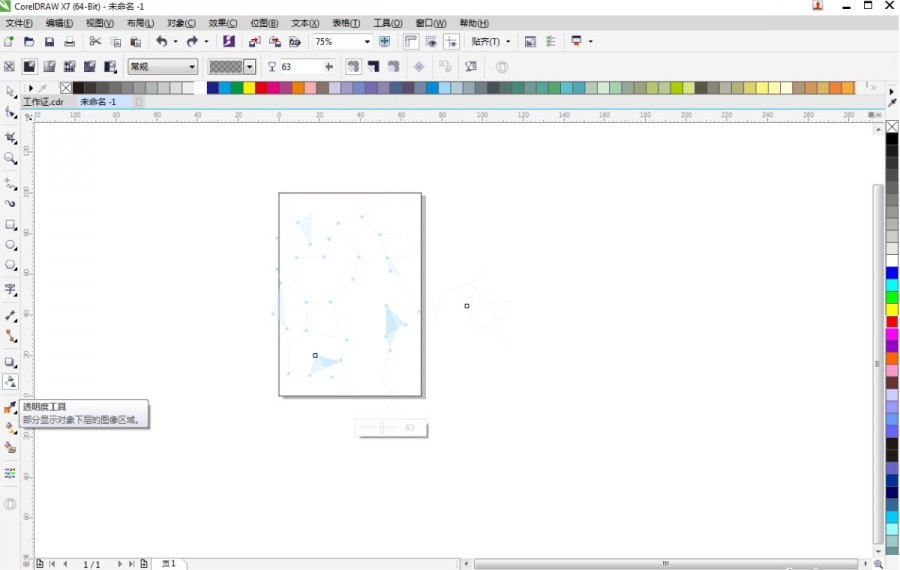Open the 文件(F) menu
900x570 pixels.
click(x=19, y=23)
